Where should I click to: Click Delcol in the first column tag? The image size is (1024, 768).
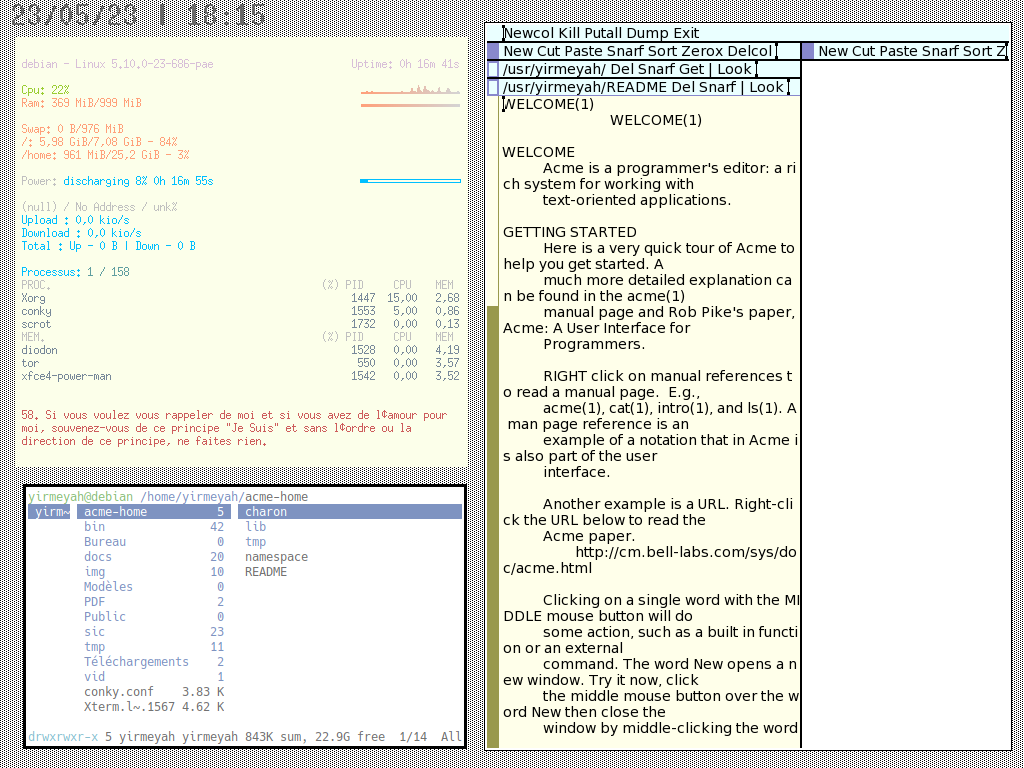pyautogui.click(x=749, y=51)
